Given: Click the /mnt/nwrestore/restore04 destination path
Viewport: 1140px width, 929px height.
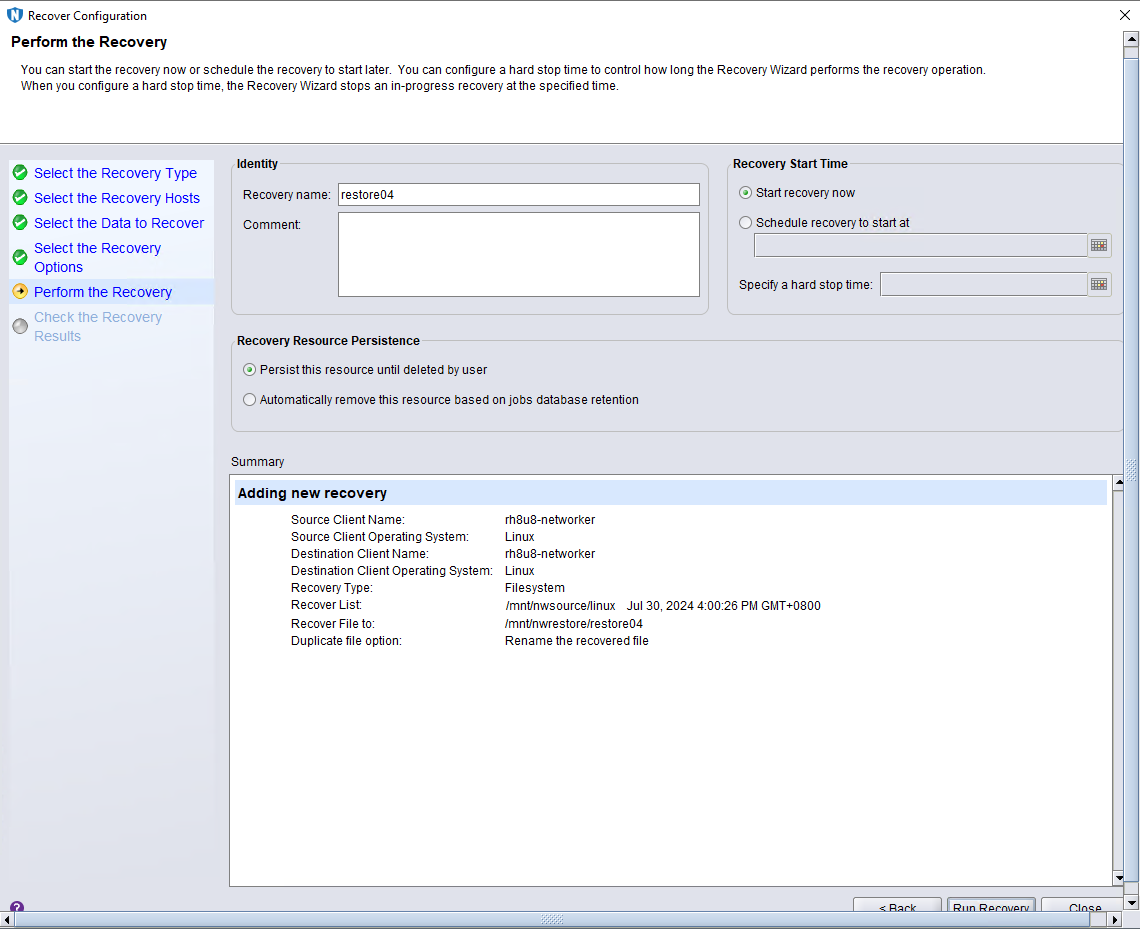Looking at the screenshot, I should coord(574,624).
